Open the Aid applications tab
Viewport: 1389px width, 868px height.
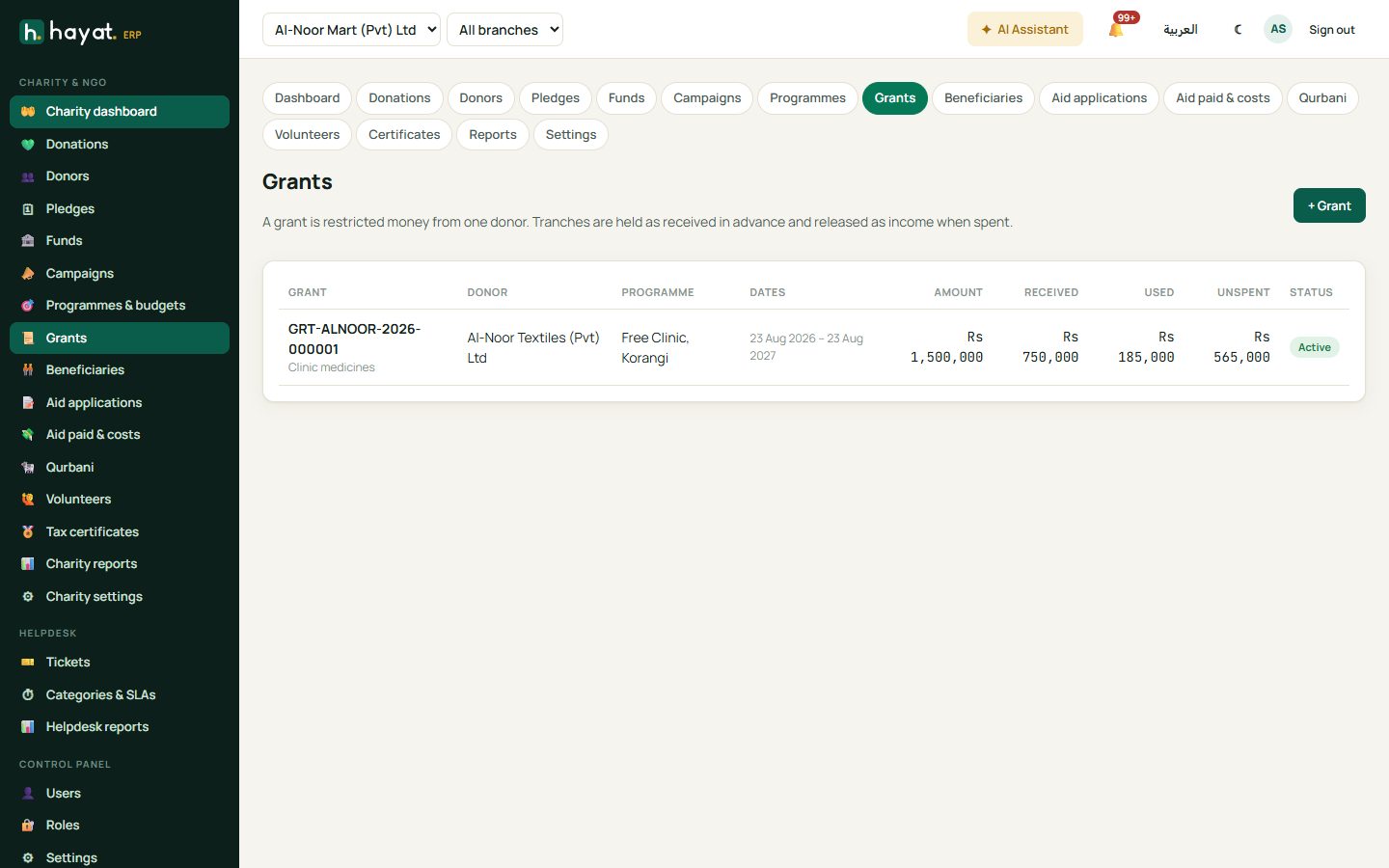pyautogui.click(x=1099, y=98)
